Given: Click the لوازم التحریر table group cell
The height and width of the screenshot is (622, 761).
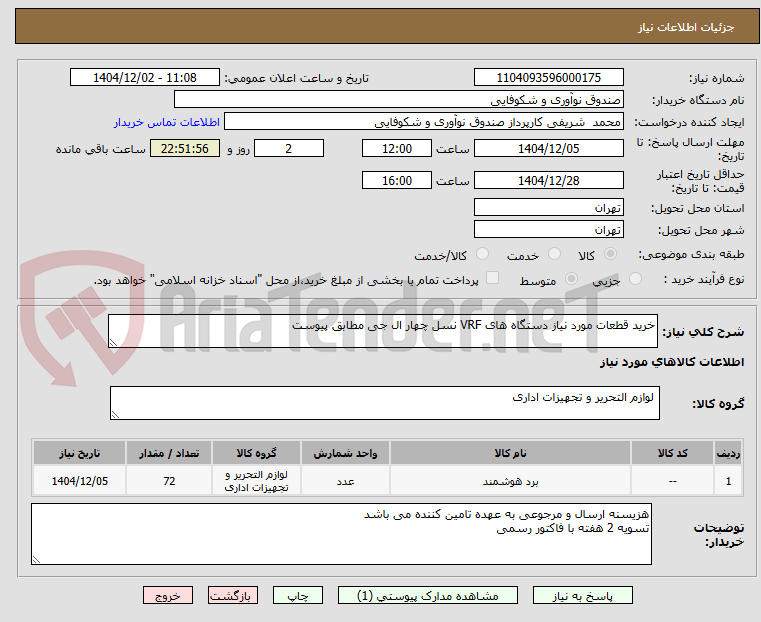Looking at the screenshot, I should (256, 481).
